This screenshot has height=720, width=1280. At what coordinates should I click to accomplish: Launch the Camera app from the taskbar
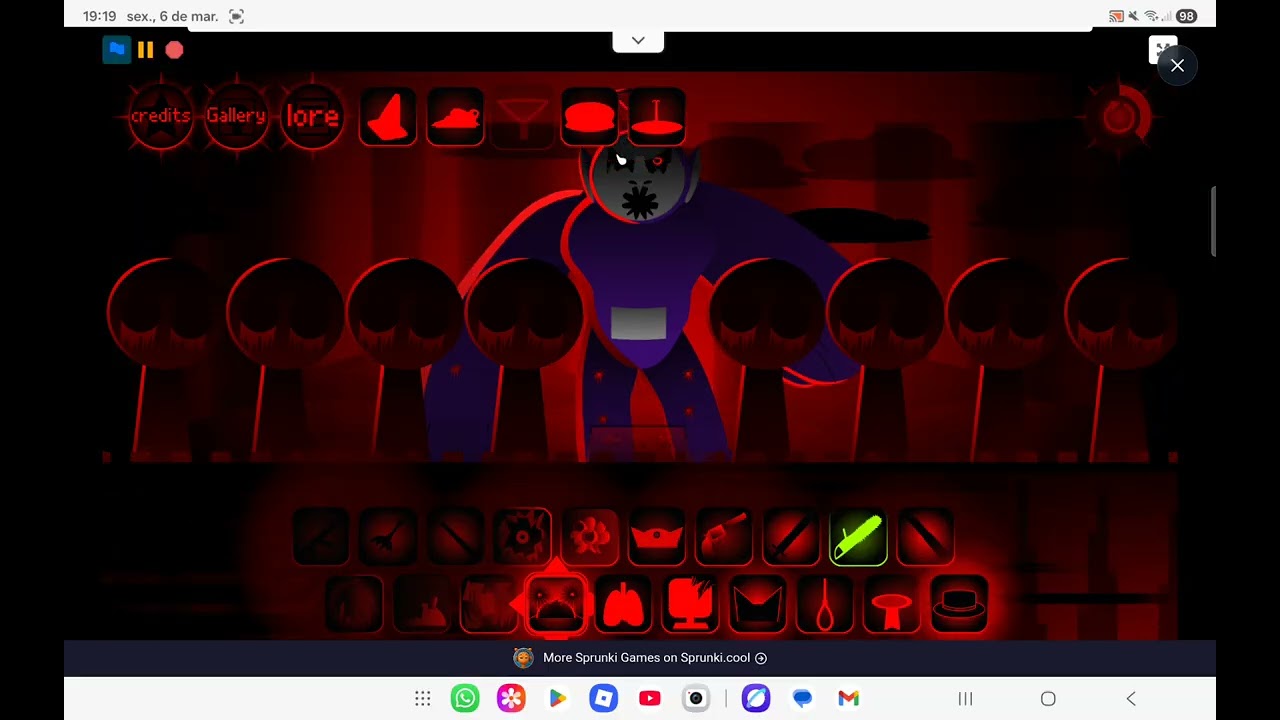click(x=696, y=699)
